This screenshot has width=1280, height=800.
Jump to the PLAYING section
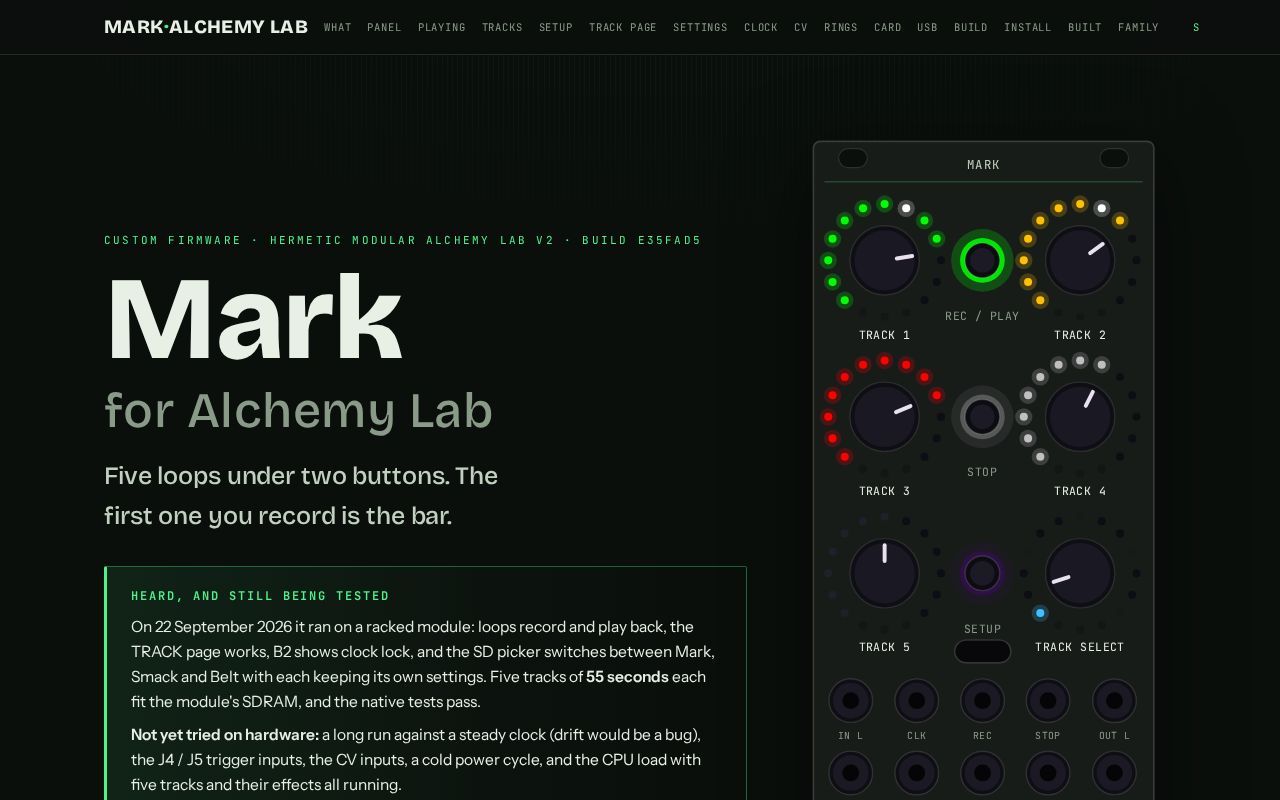[x=442, y=28]
